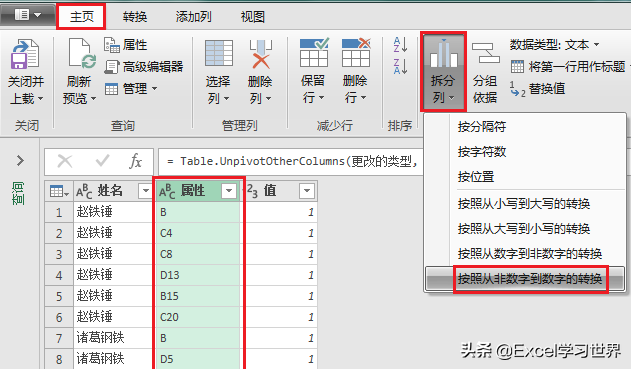Click the 刷新预览 icon
This screenshot has height=369, width=631.
point(82,54)
